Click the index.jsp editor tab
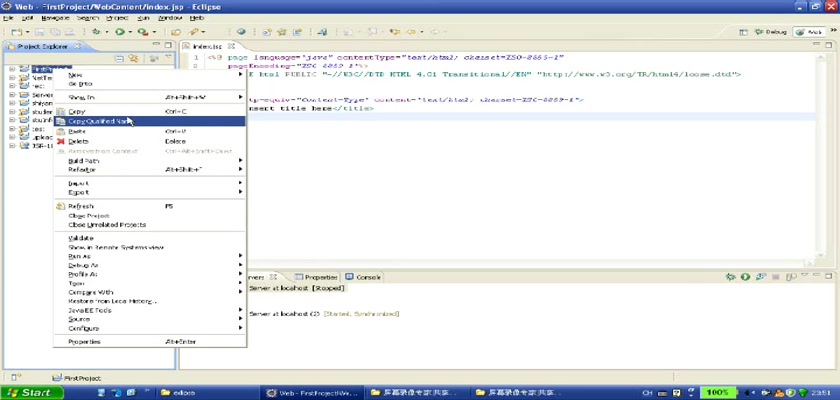 tap(207, 47)
